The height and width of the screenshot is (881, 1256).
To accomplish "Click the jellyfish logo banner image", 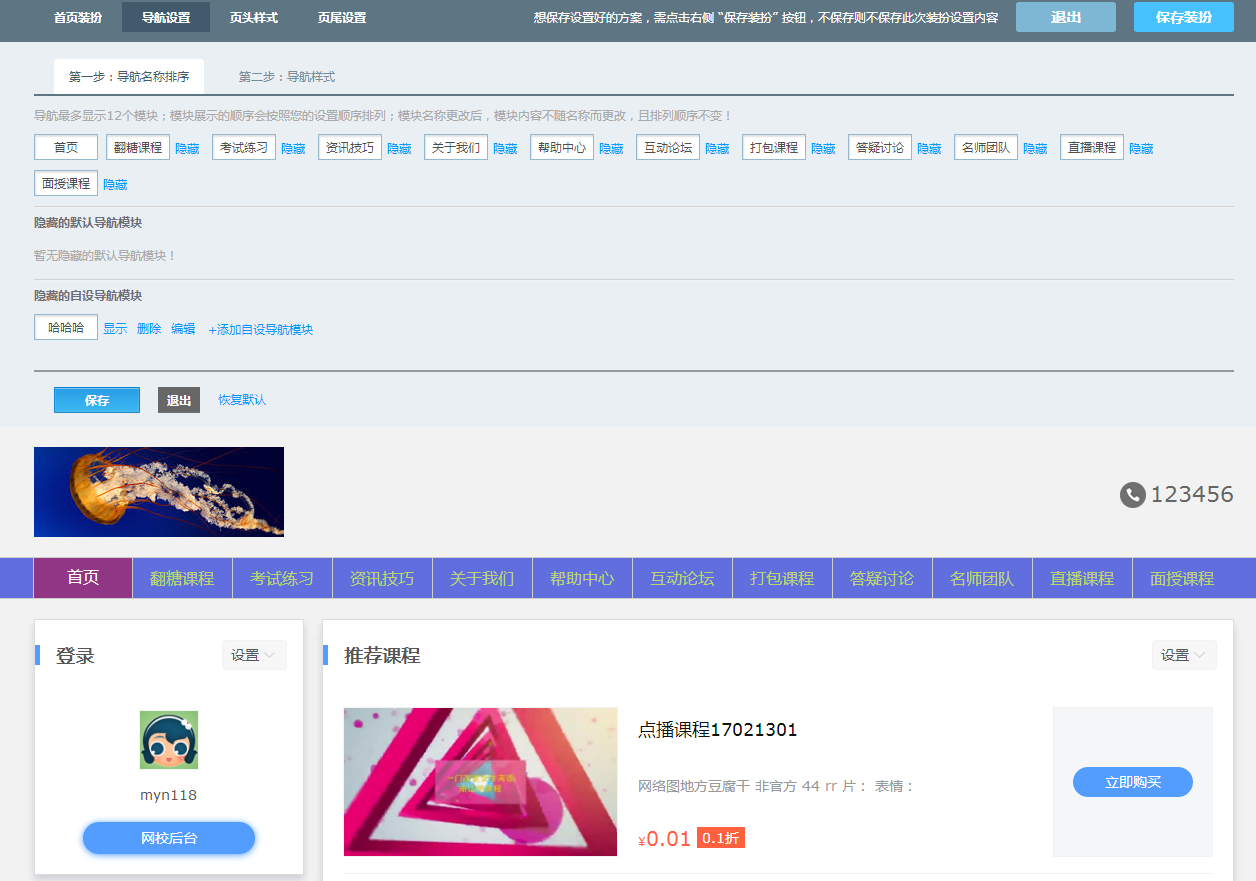I will click(159, 492).
